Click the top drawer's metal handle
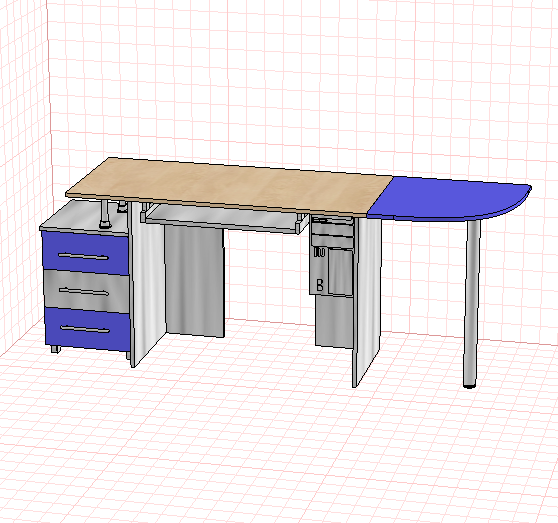This screenshot has height=523, width=558. pos(84,256)
